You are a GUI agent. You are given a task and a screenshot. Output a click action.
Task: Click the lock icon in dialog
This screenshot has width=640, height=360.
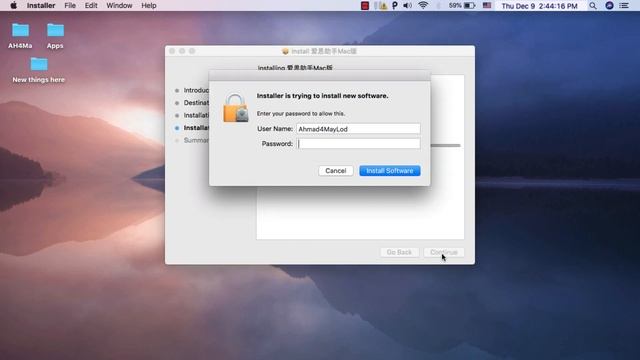[x=236, y=108]
